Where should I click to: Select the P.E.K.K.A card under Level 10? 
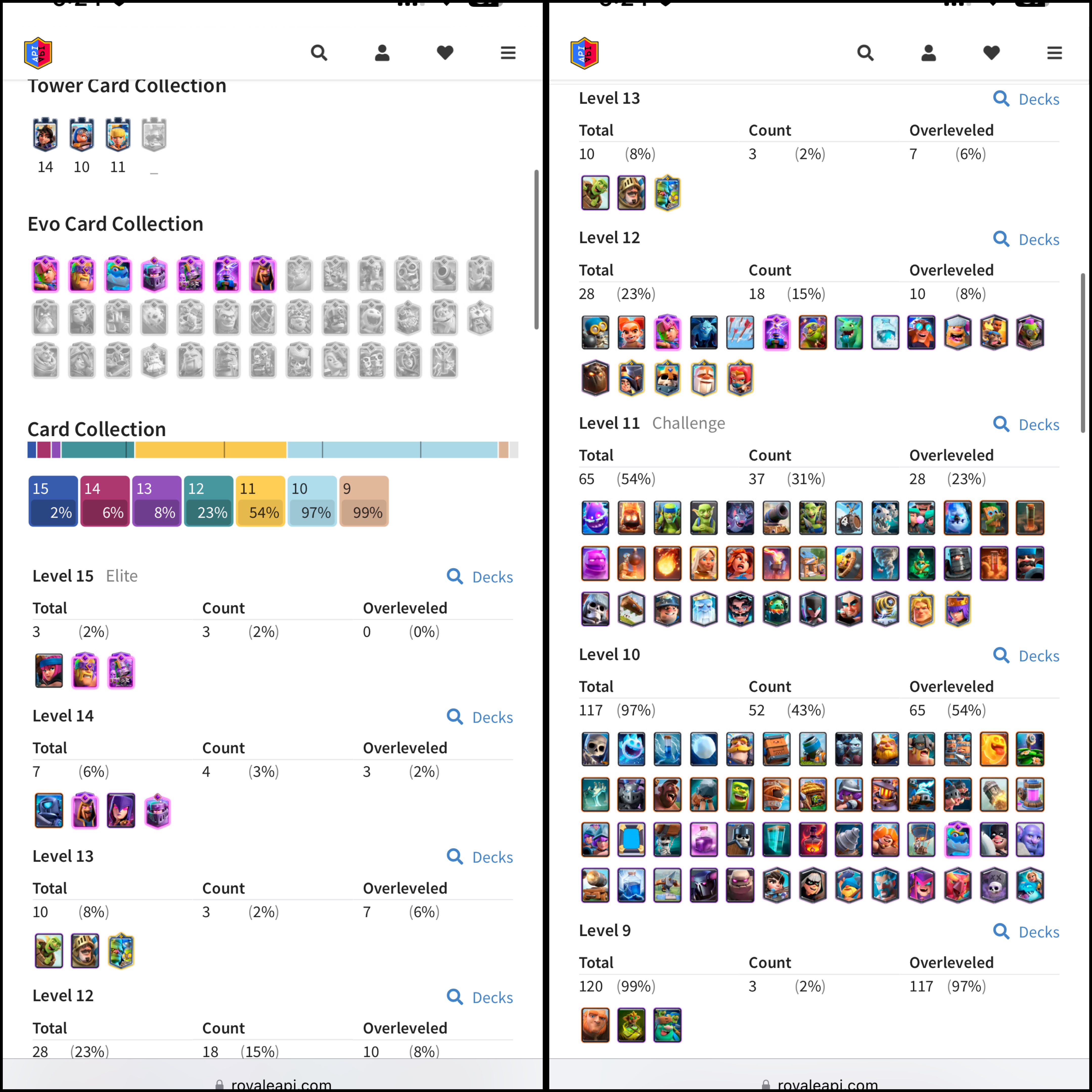[x=704, y=885]
